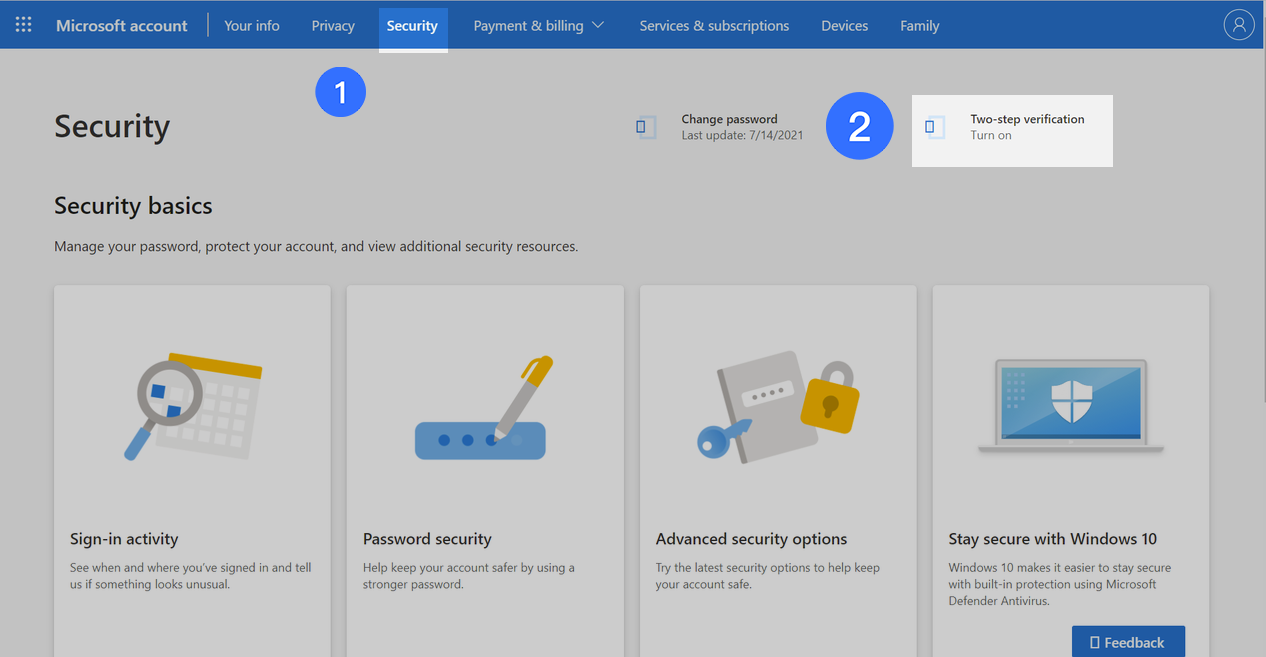
Task: Click the account profile avatar icon
Action: tap(1238, 25)
